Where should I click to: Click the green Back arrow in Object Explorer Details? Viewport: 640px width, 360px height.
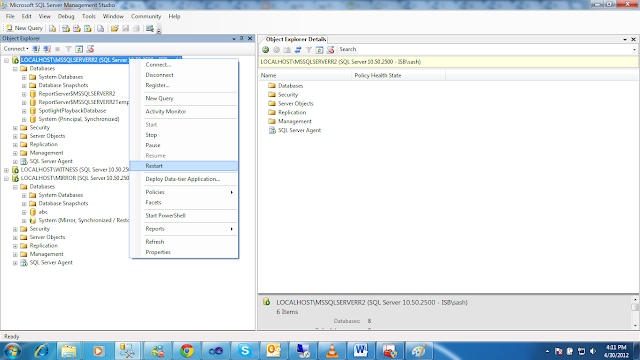(266, 50)
